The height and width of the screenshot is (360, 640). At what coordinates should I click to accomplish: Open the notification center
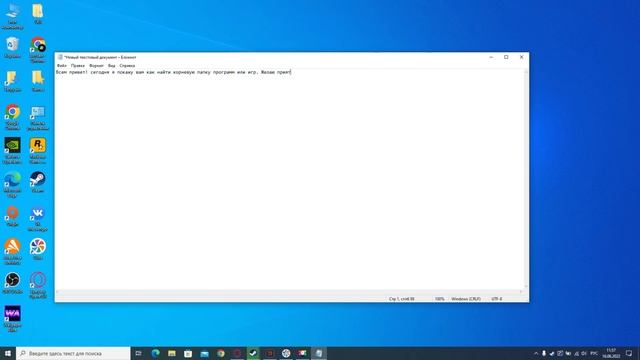[629, 353]
